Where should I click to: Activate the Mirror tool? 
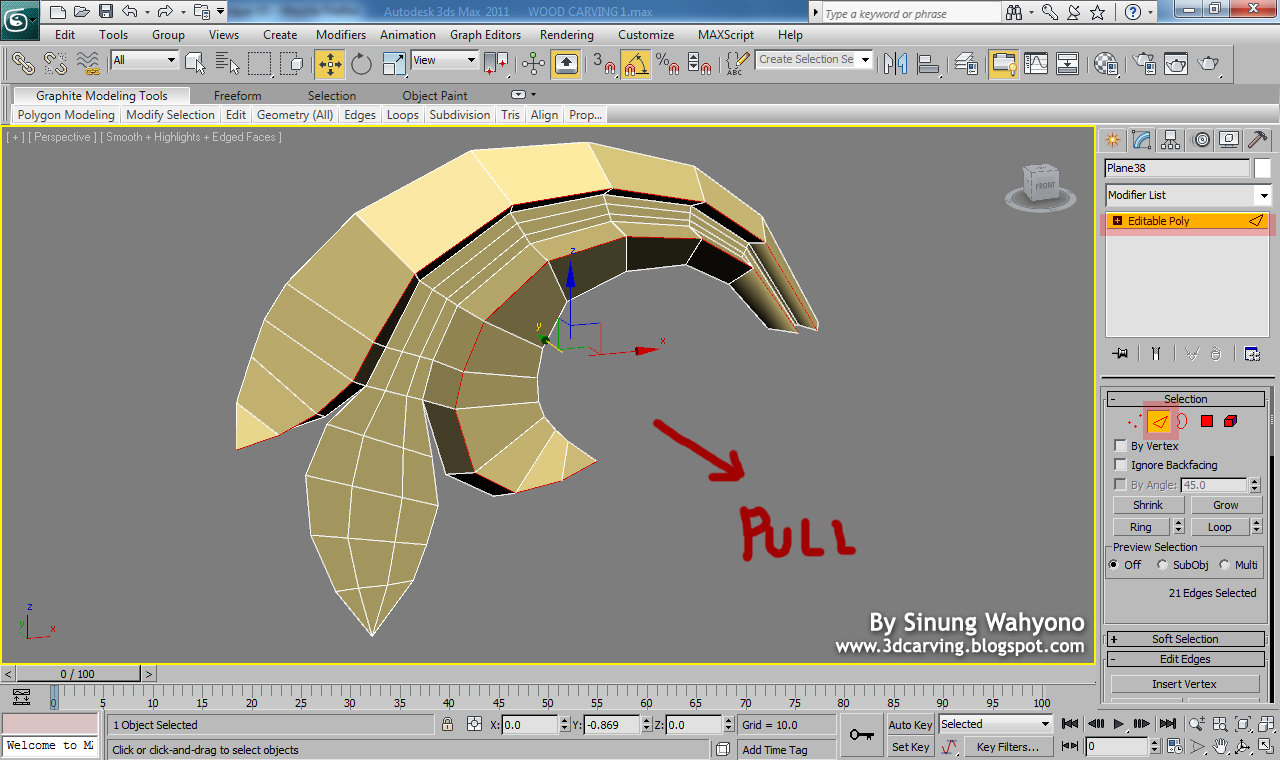click(x=895, y=63)
